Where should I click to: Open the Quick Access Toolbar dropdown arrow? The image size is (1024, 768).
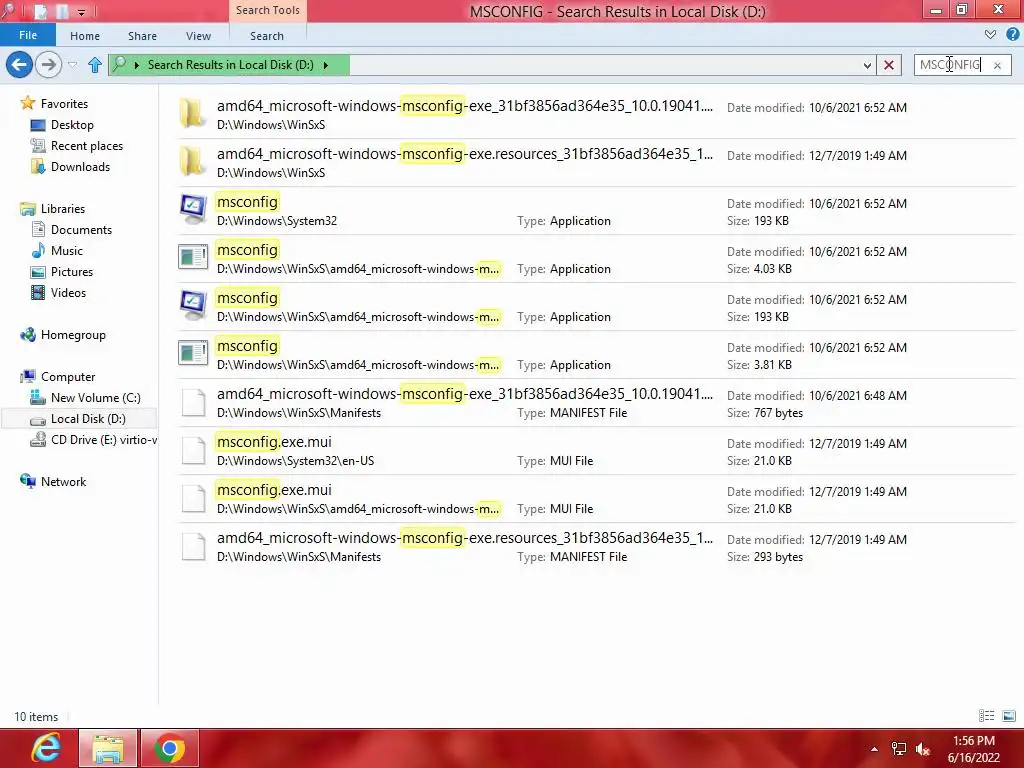coord(81,11)
